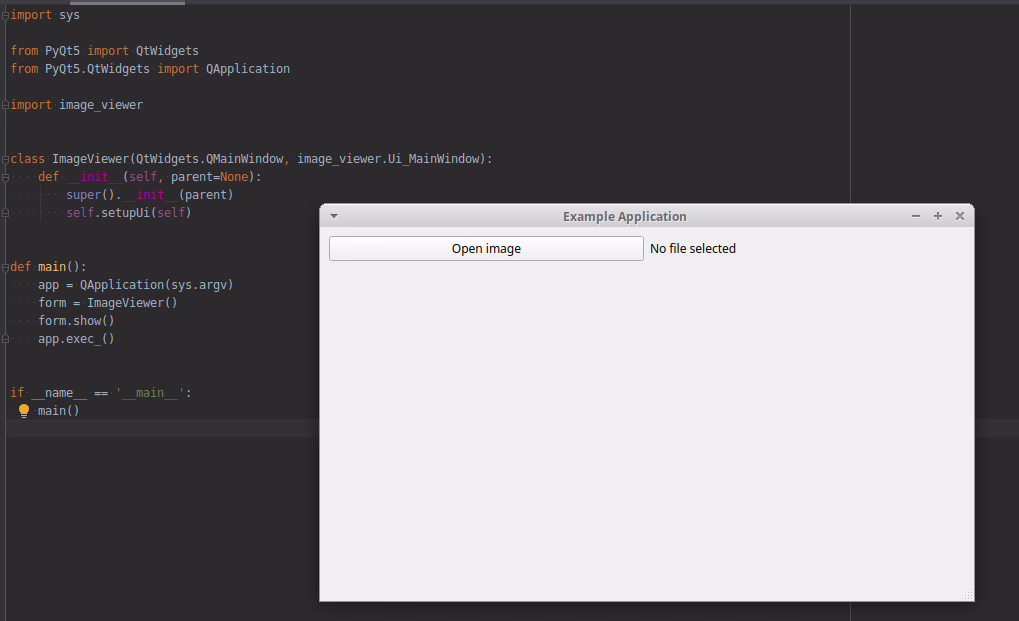Viewport: 1019px width, 621px height.
Task: Collapse the __init__ method fold marker
Action: (x=5, y=177)
